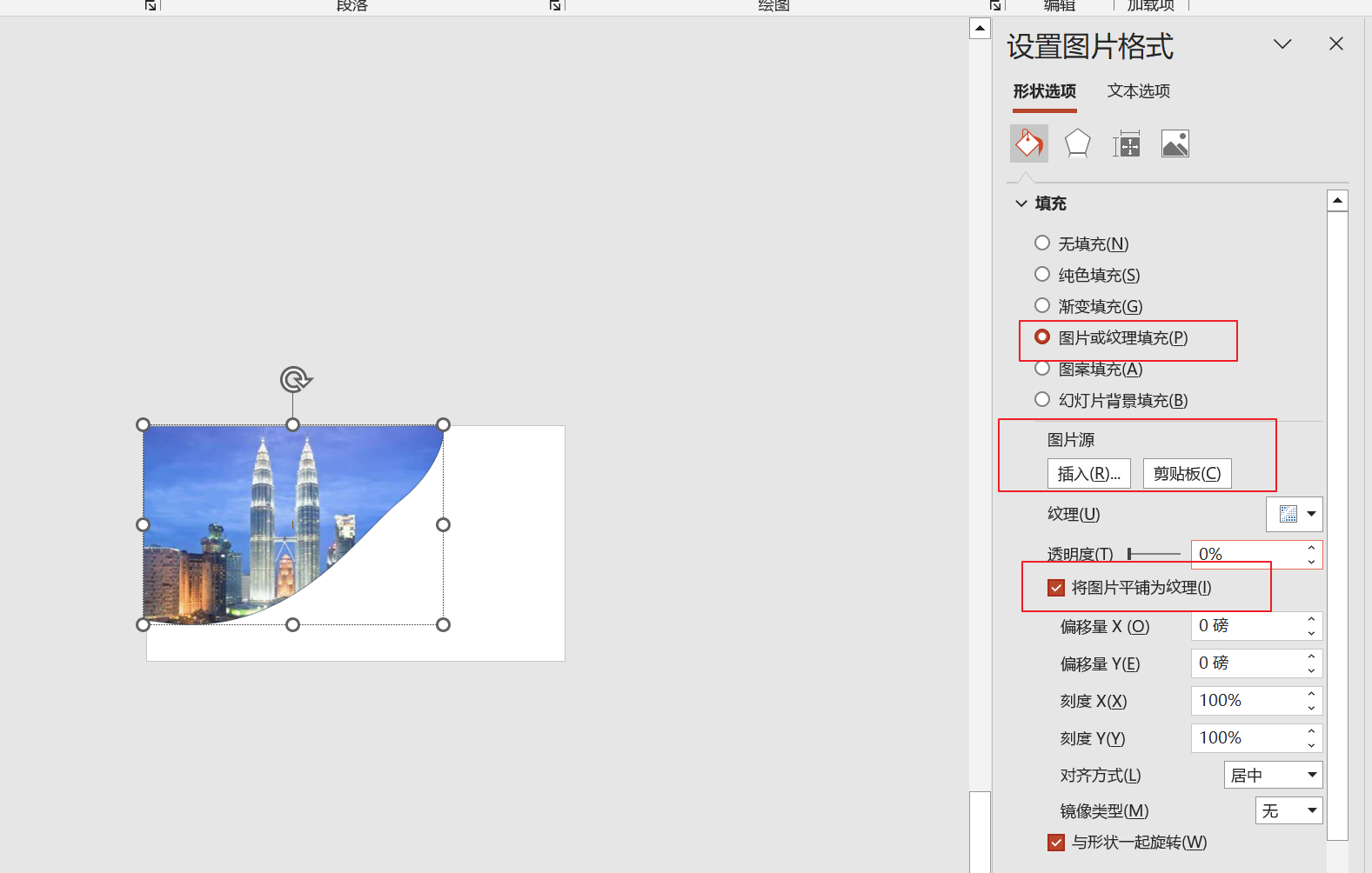This screenshot has width=1372, height=873.
Task: Open the 镜像类型 dropdown showing 无
Action: click(x=1289, y=811)
